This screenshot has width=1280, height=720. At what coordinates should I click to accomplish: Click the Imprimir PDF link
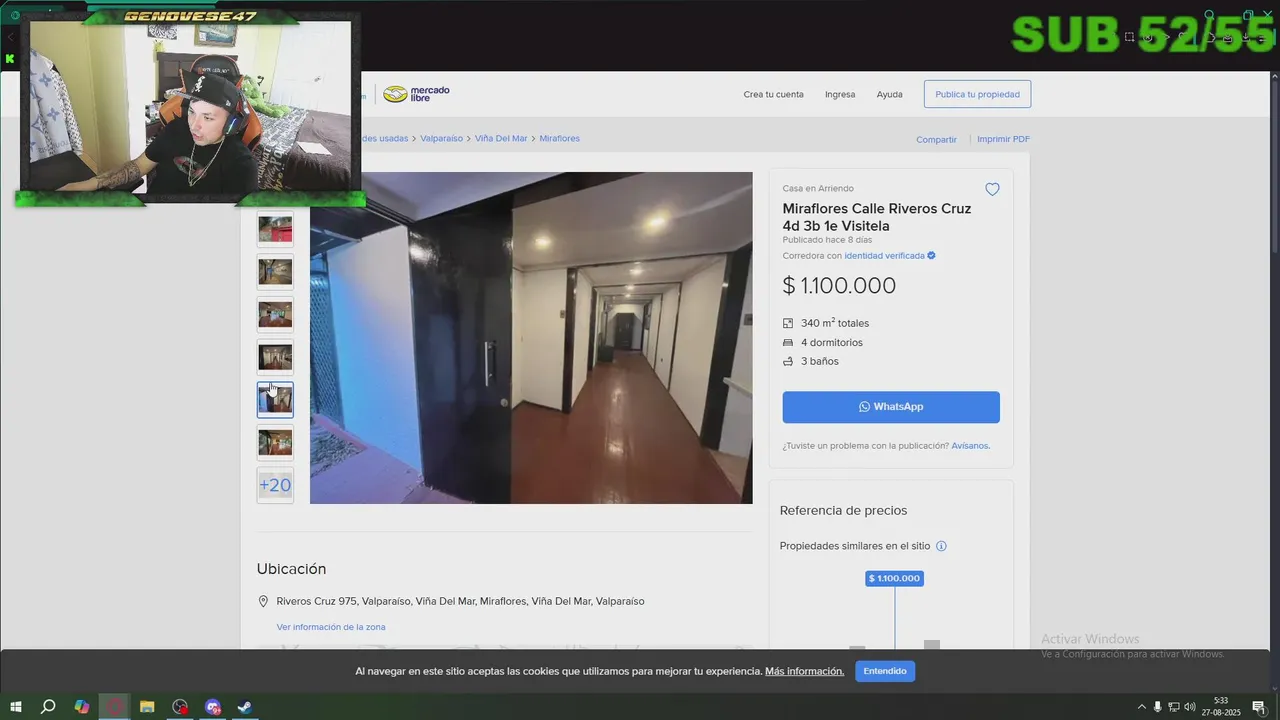click(1003, 139)
